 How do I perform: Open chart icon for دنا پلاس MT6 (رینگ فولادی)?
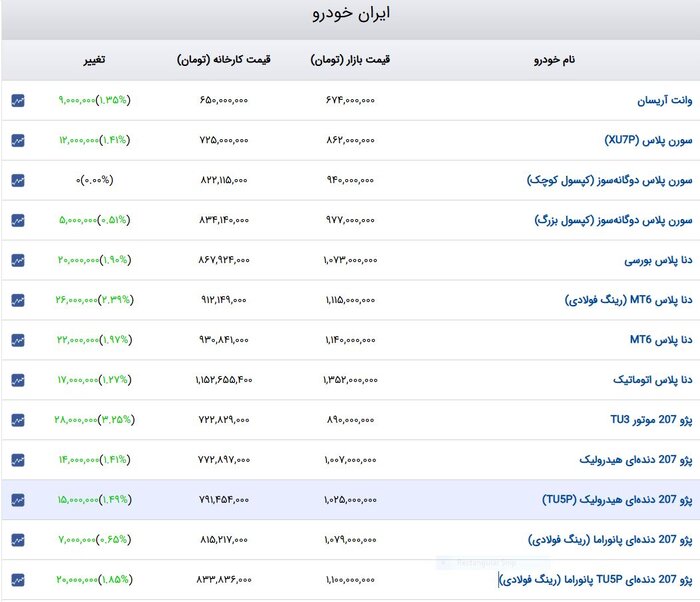click(x=18, y=300)
